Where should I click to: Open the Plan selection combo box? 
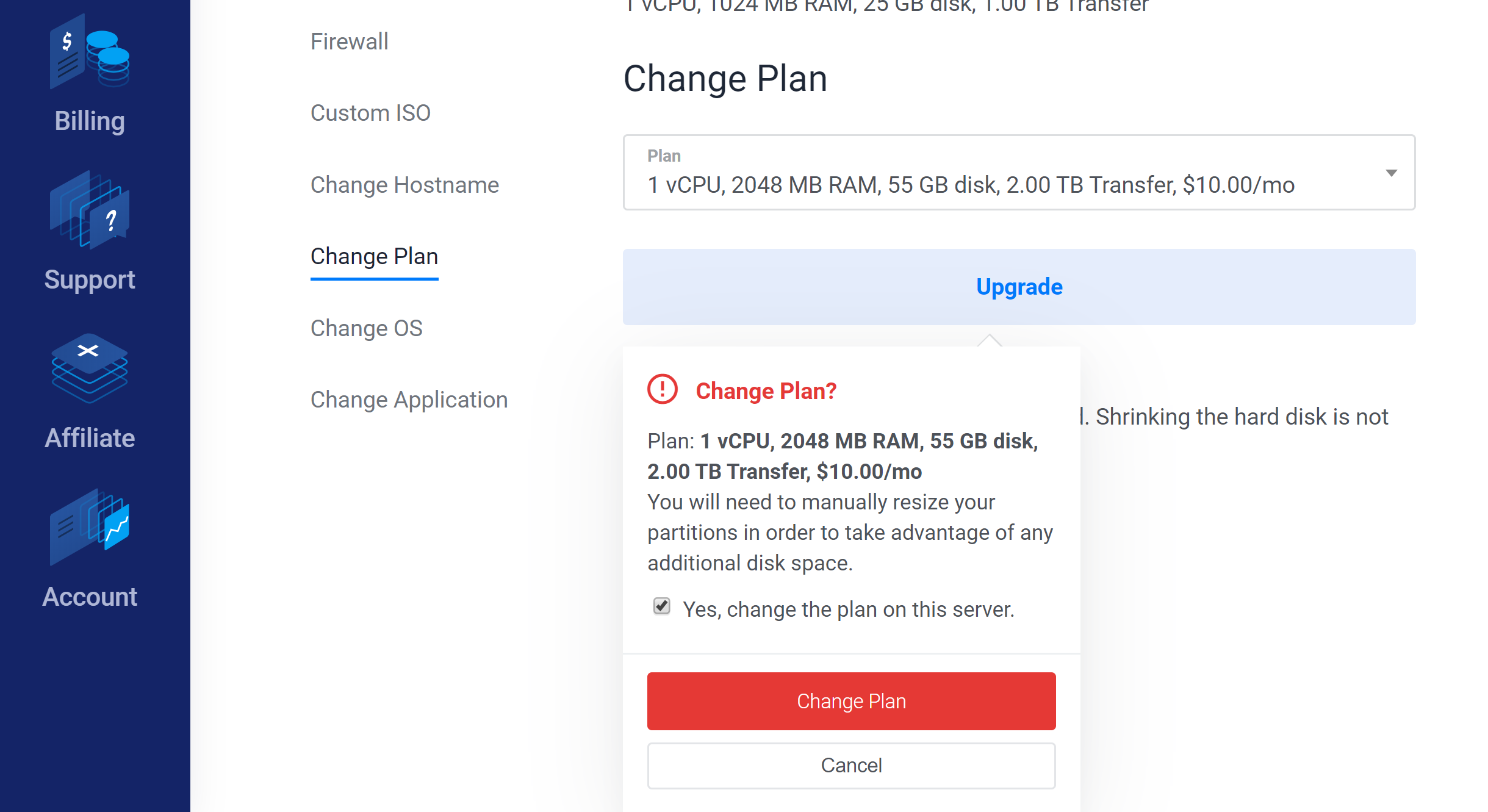pyautogui.click(x=1019, y=173)
